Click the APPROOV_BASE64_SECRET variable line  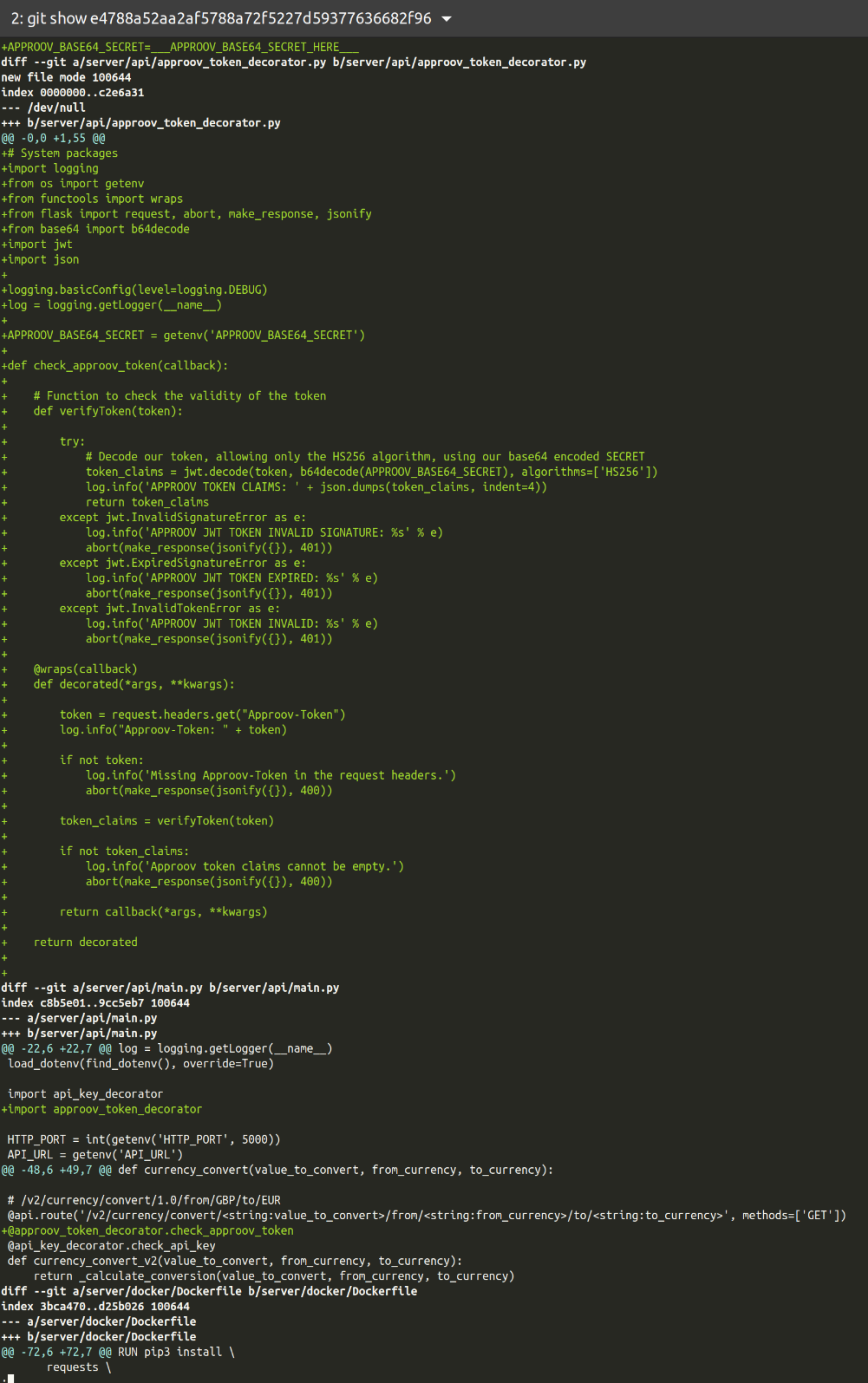(x=183, y=335)
